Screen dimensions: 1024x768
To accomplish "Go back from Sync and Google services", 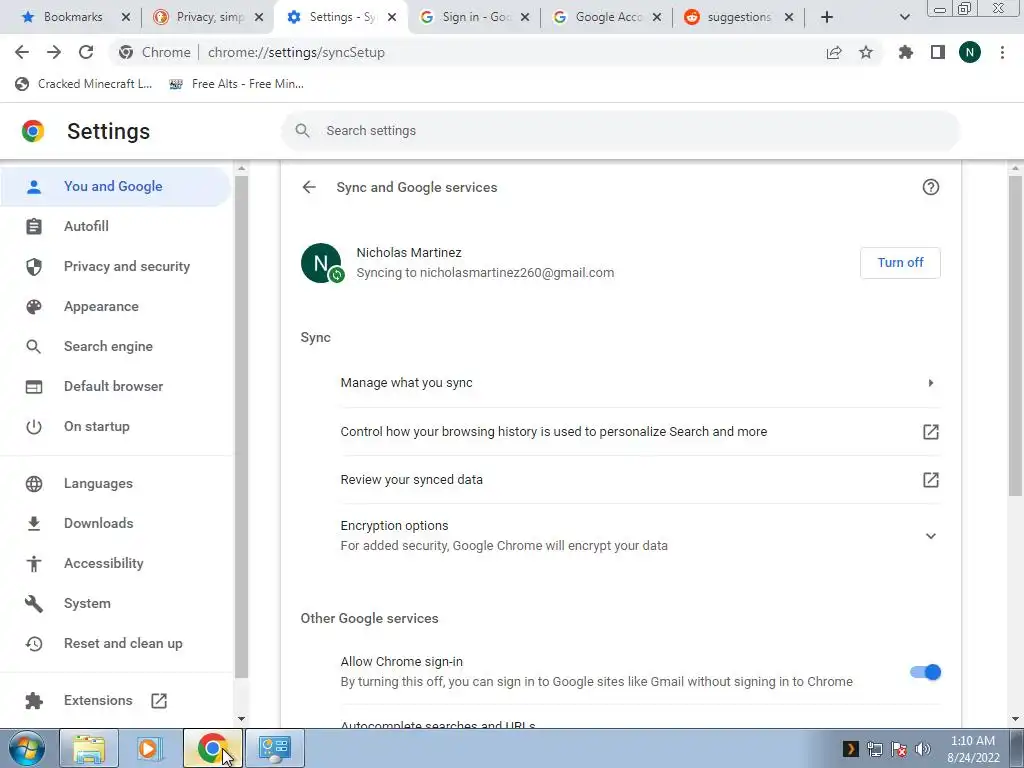I will point(309,187).
